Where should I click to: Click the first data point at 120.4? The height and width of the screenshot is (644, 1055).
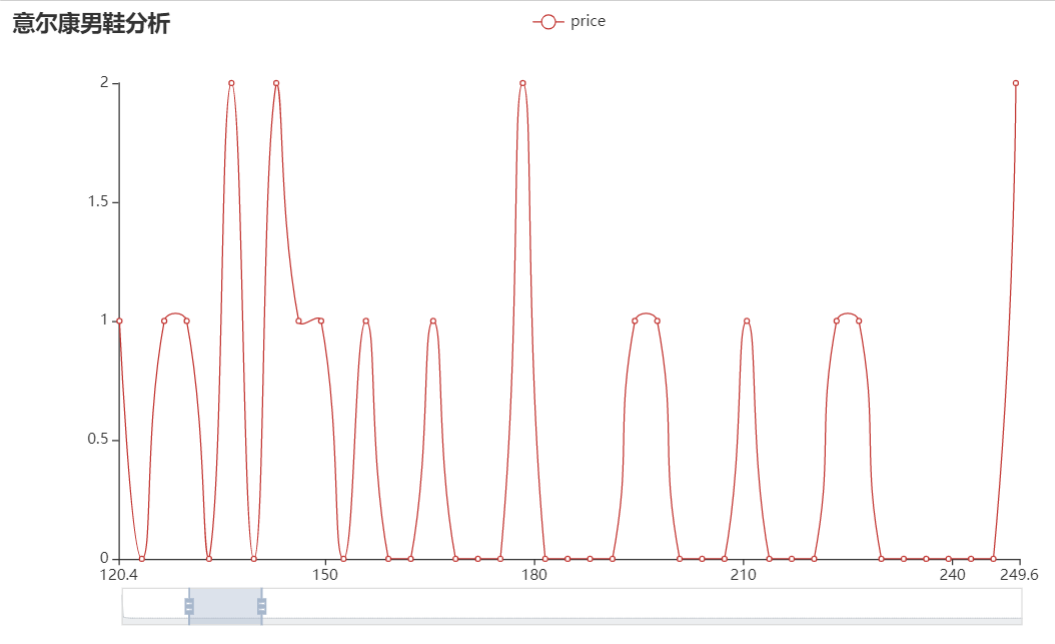pos(120,321)
